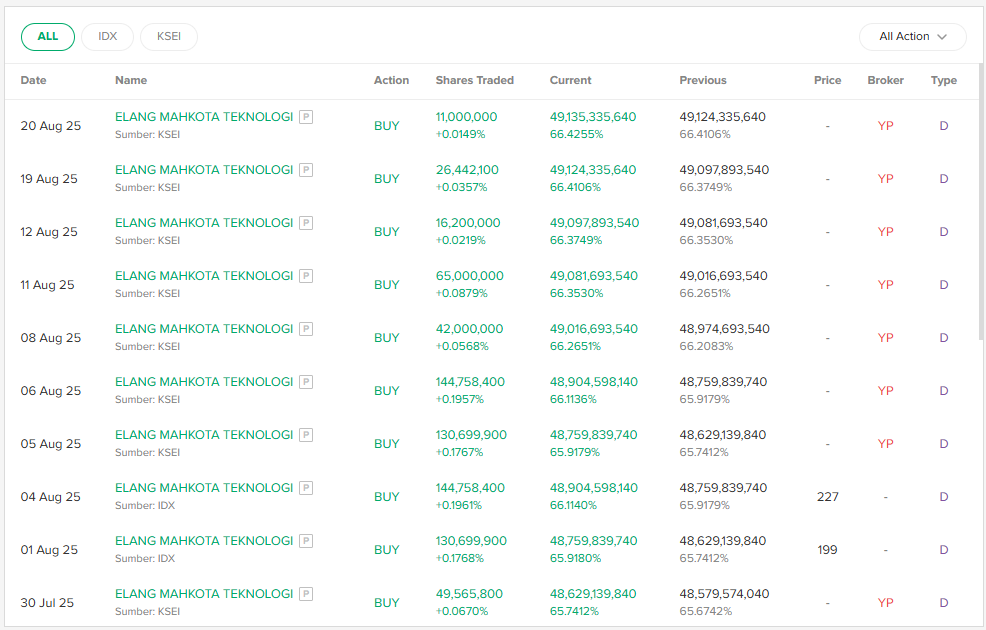Click the Name column header
Viewport: 986px width, 630px height.
pos(131,80)
